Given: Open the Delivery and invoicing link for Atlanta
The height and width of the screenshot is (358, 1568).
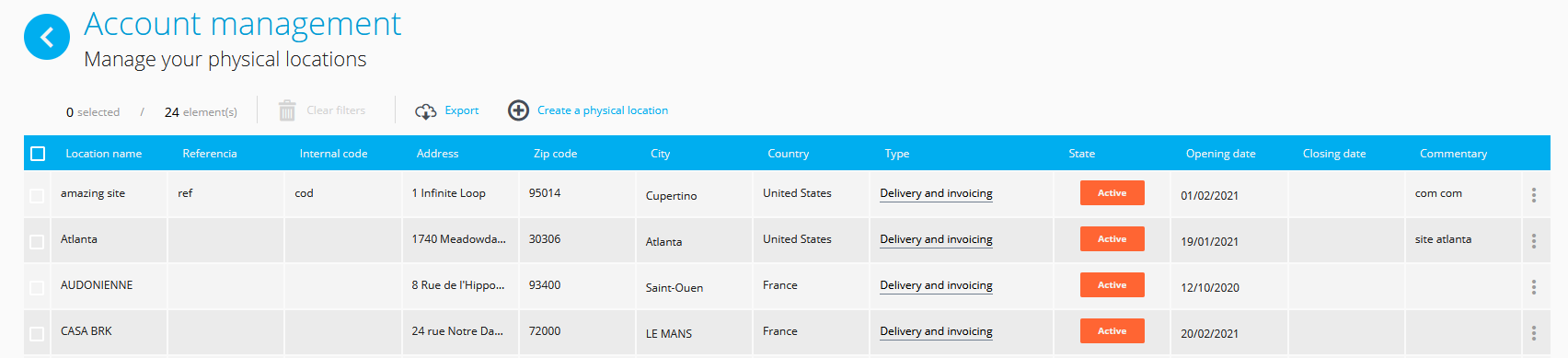Looking at the screenshot, I should coord(936,239).
